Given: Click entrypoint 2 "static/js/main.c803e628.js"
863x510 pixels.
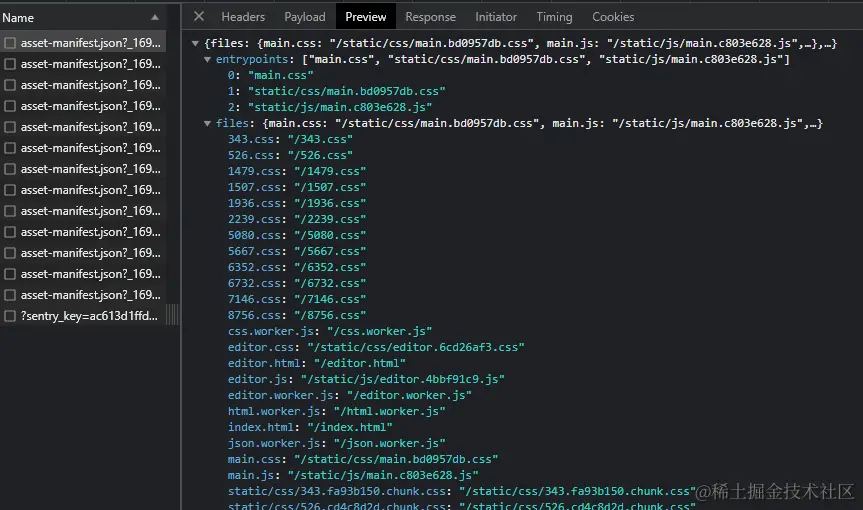Looking at the screenshot, I should tap(340, 107).
